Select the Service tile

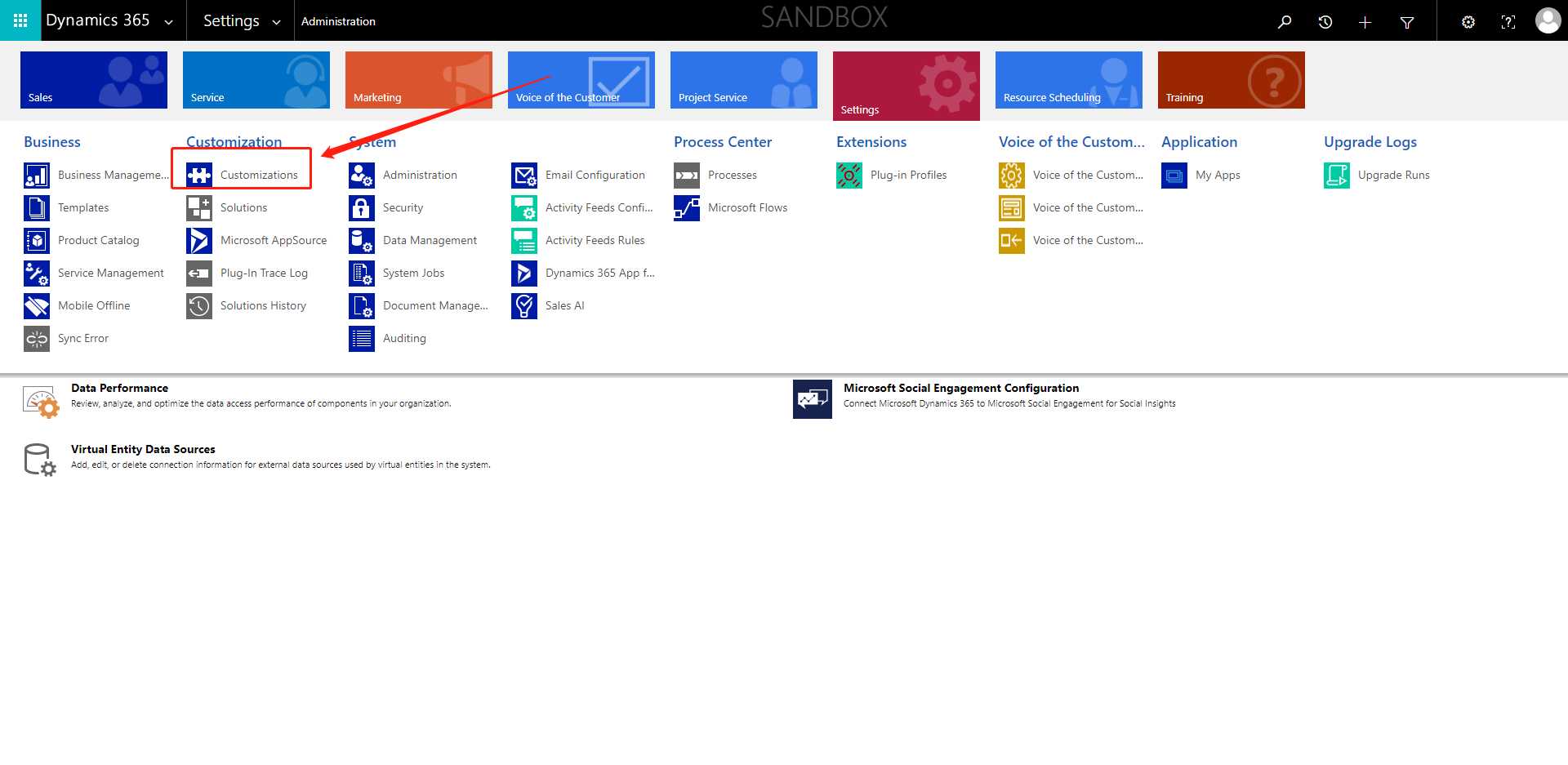point(256,80)
